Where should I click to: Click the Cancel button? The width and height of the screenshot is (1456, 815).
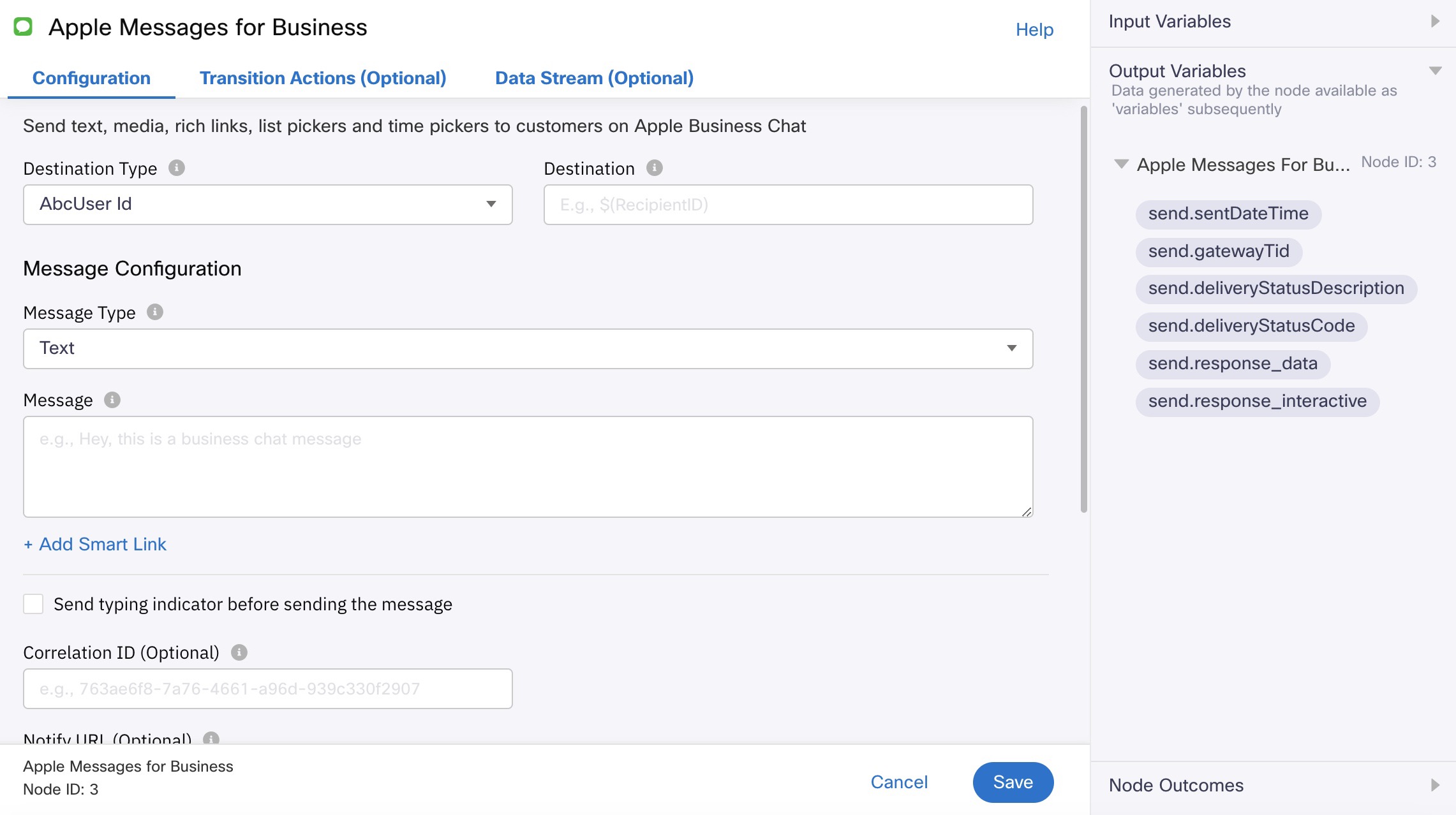tap(899, 782)
